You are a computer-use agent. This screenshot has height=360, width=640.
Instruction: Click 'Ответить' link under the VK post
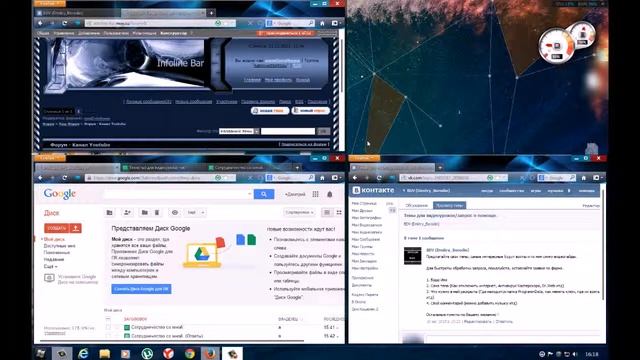tap(504, 322)
